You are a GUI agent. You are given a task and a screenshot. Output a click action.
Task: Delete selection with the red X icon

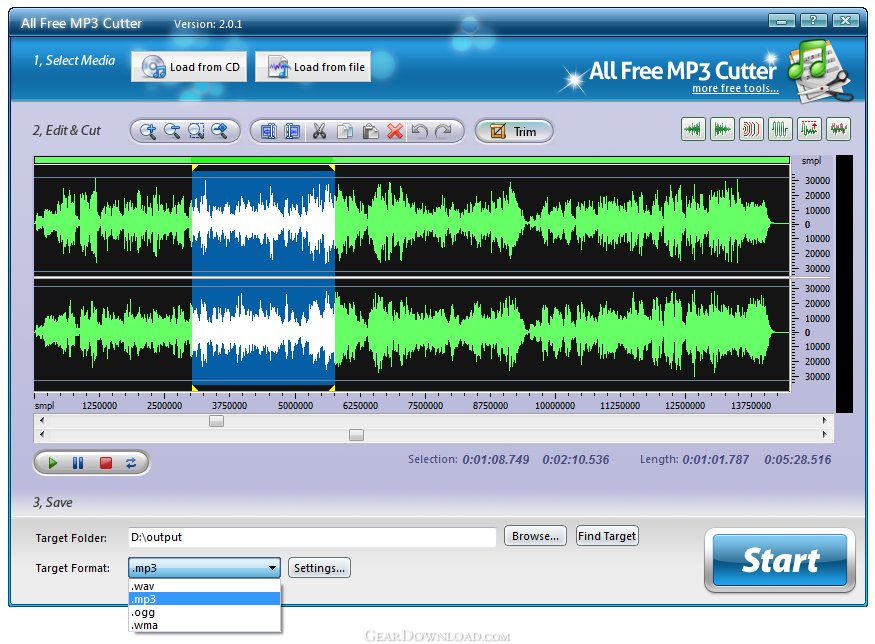click(x=395, y=131)
